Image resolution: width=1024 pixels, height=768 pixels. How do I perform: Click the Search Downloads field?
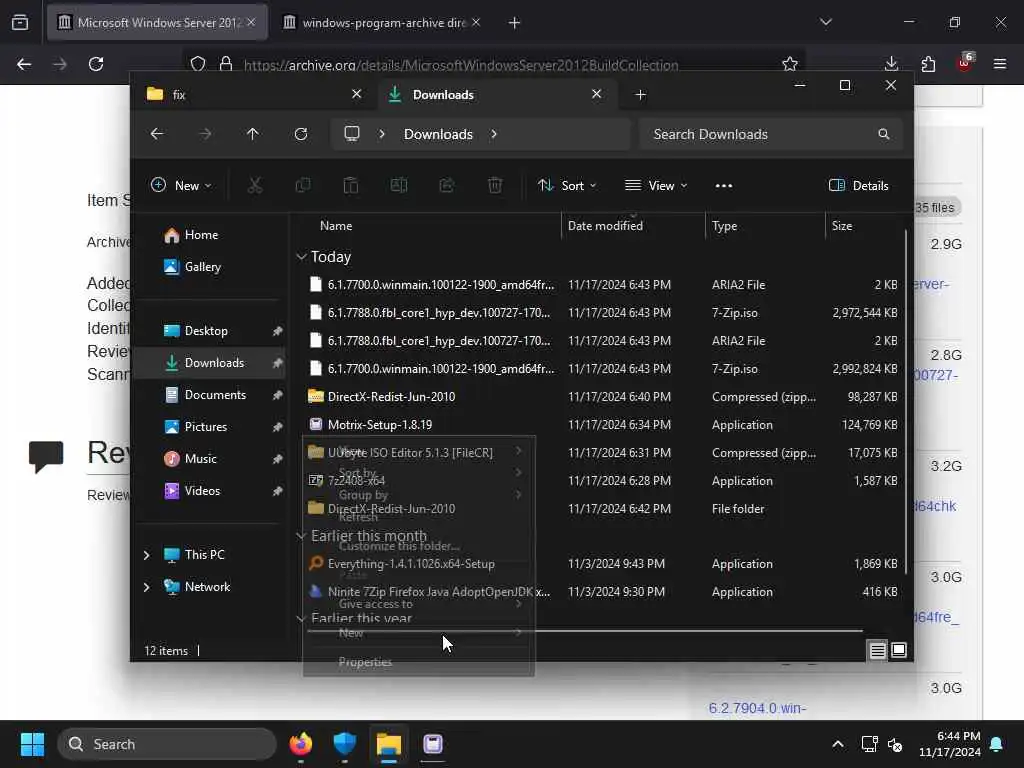[771, 134]
